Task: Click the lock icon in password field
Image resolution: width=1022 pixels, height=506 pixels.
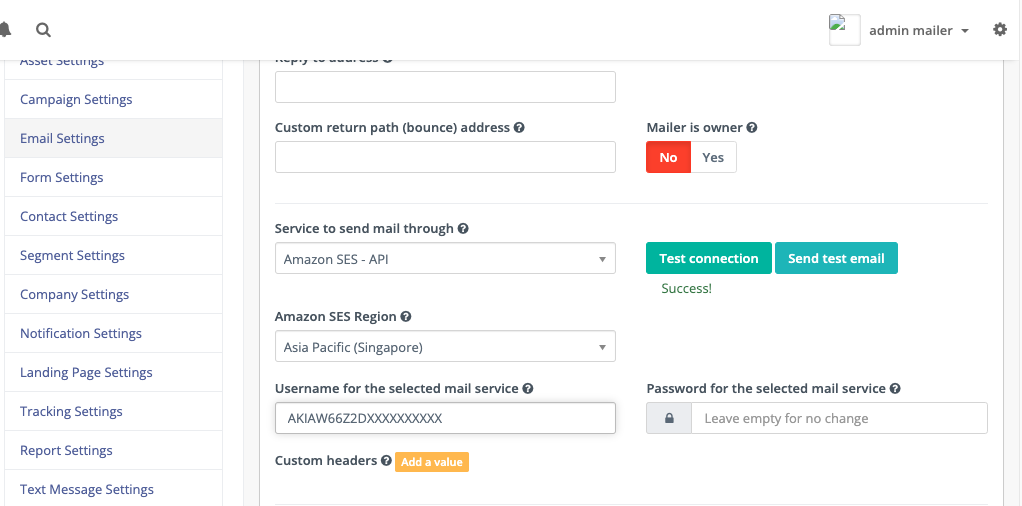Action: pos(669,418)
